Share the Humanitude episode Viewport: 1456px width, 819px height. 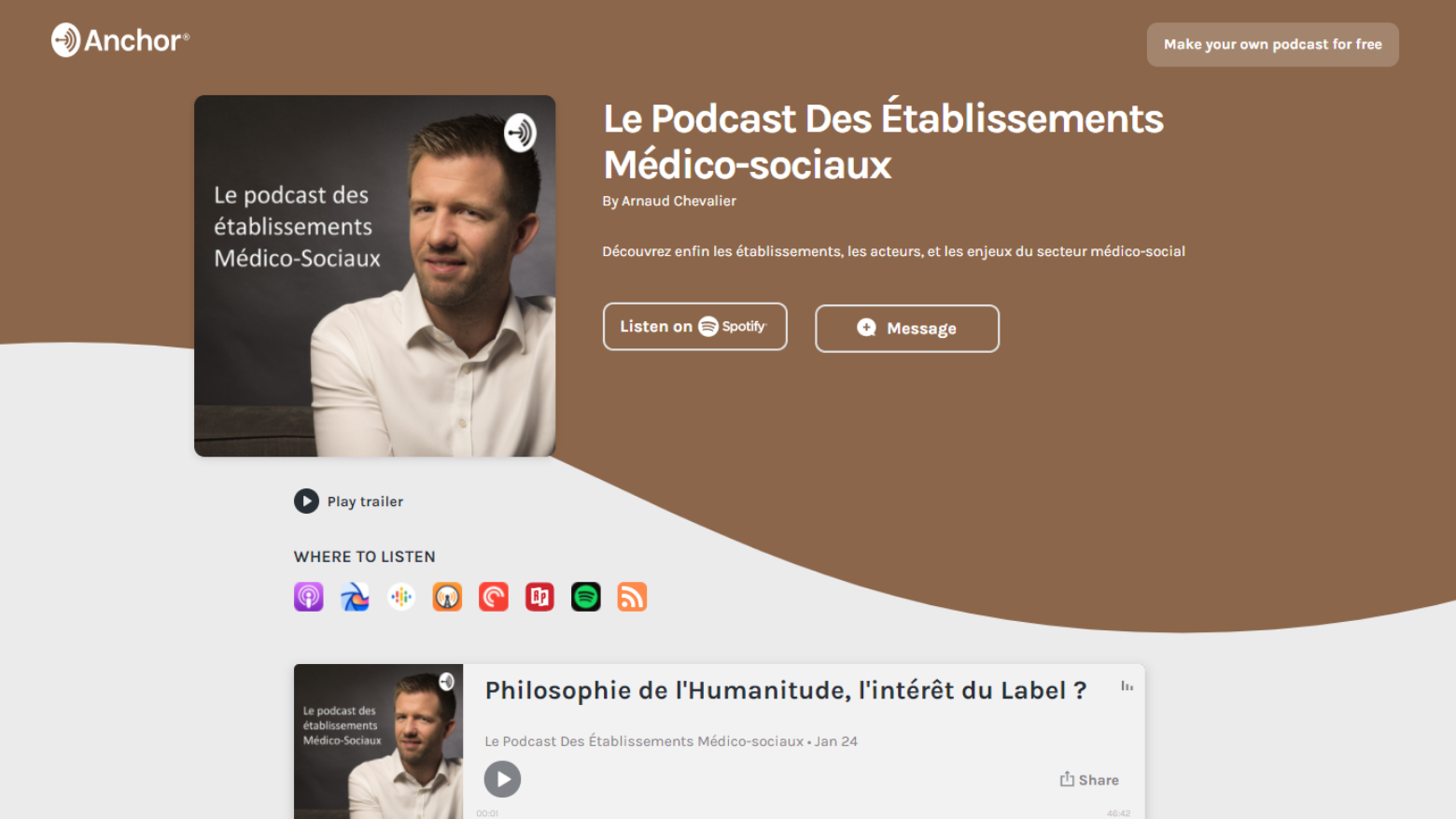point(1089,780)
